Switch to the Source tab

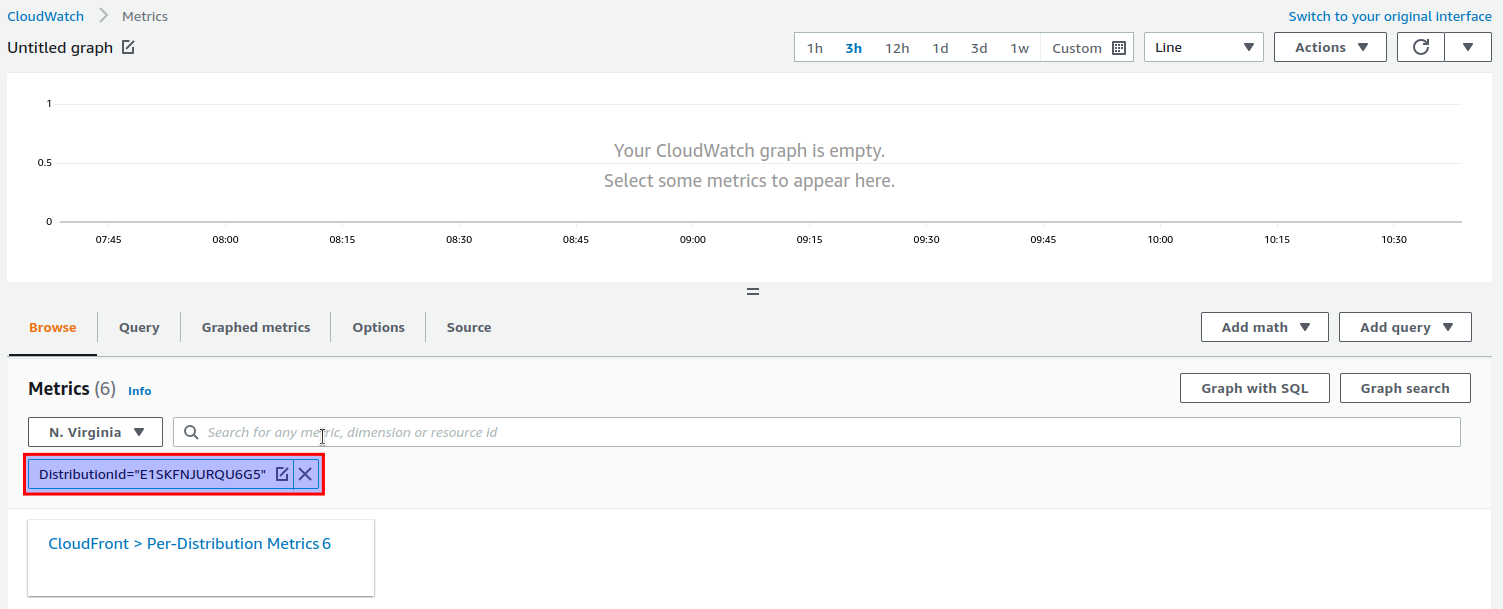[x=468, y=326]
